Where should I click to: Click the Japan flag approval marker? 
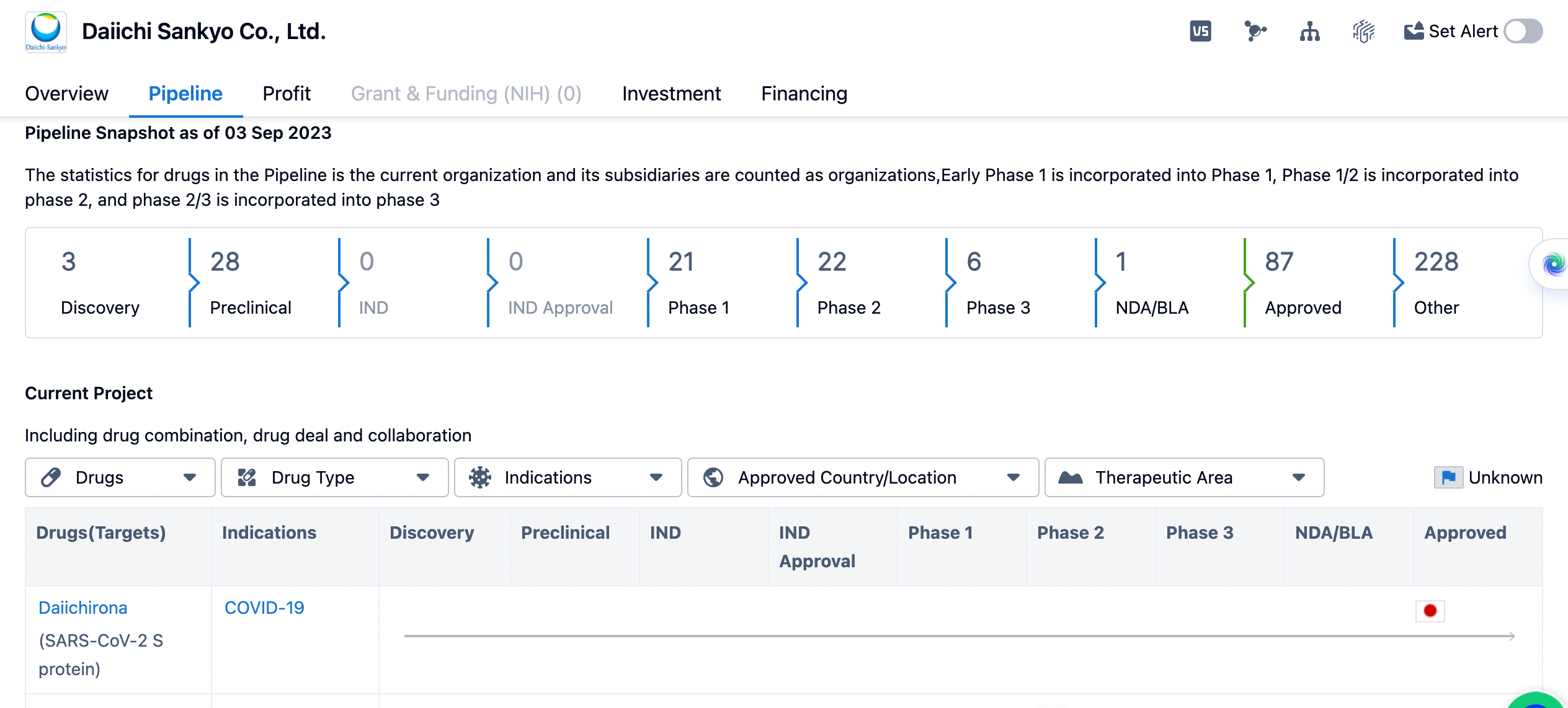click(x=1430, y=611)
